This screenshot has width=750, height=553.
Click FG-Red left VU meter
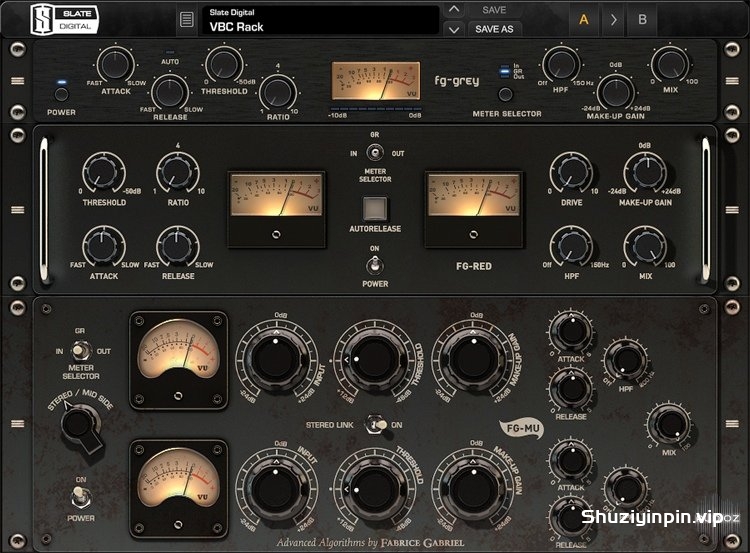pyautogui.click(x=276, y=210)
